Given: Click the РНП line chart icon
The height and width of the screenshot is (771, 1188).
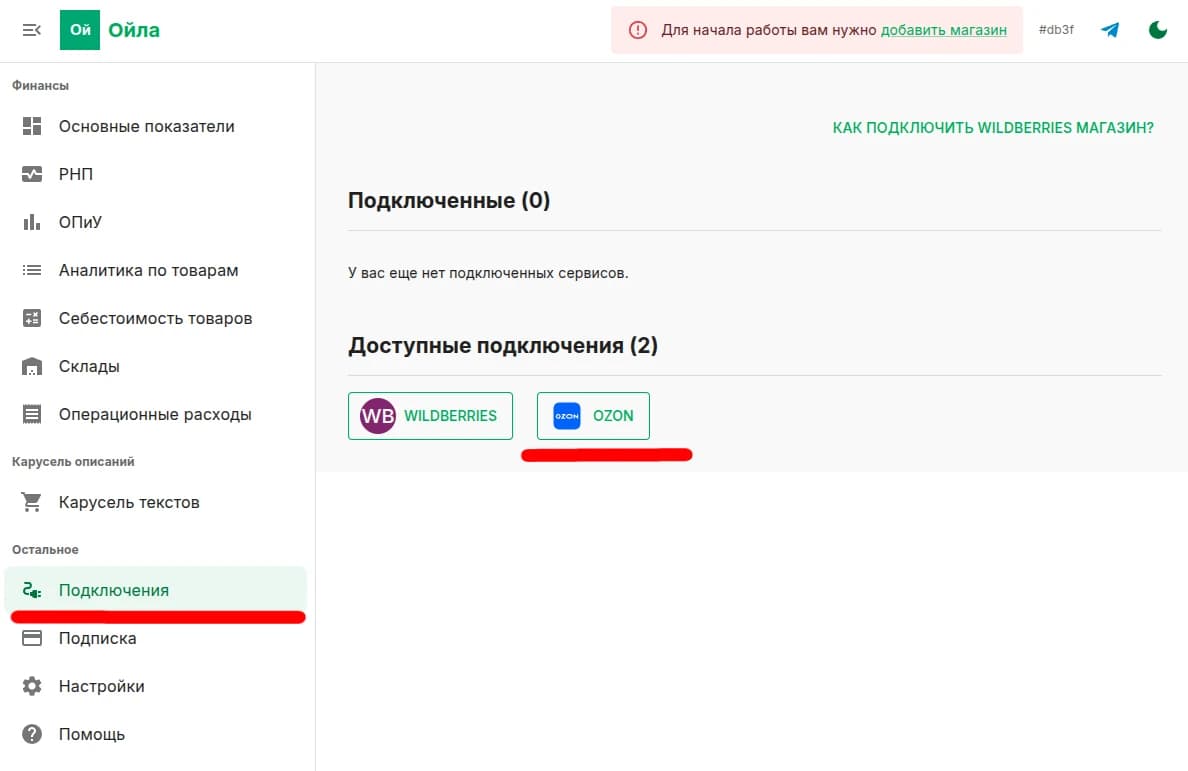Looking at the screenshot, I should tap(31, 174).
